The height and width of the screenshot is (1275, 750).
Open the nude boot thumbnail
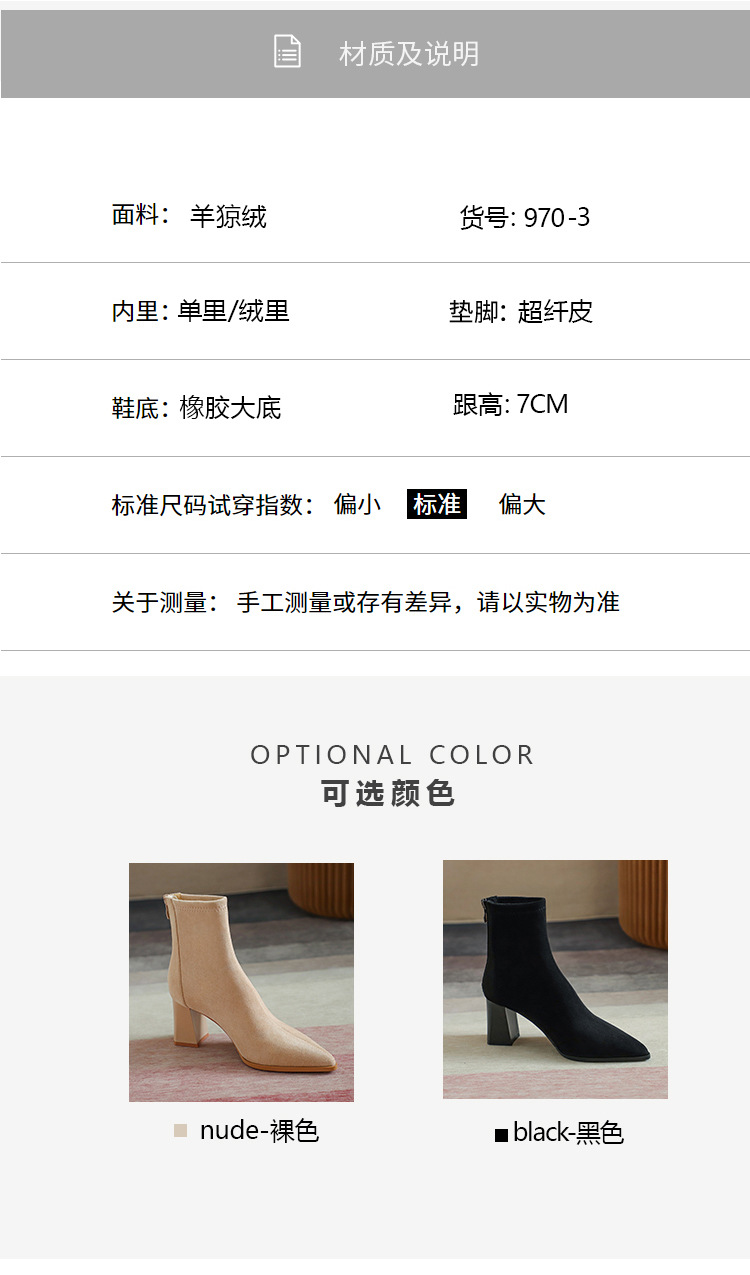(241, 982)
